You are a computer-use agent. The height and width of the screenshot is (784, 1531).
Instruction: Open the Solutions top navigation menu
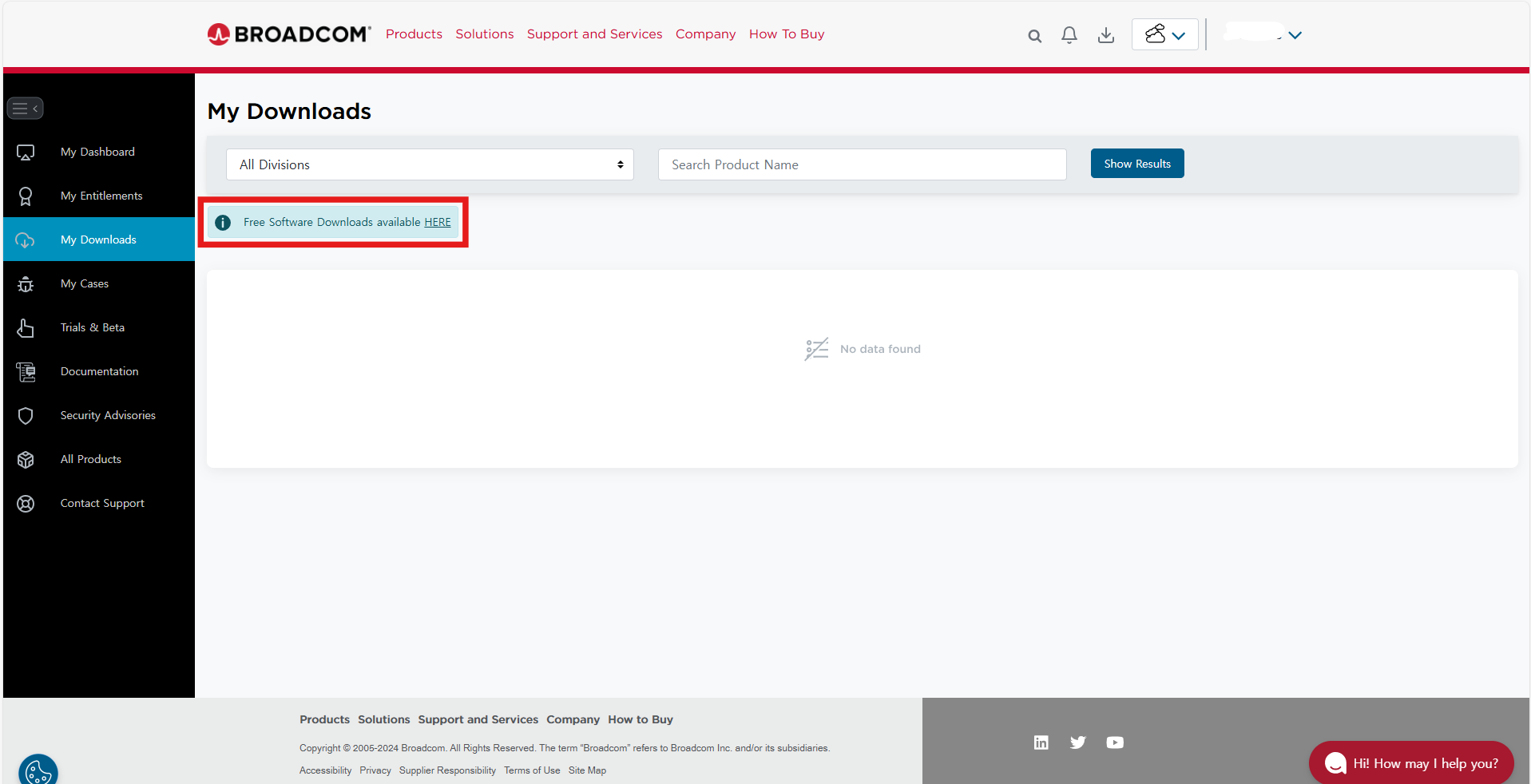(485, 34)
